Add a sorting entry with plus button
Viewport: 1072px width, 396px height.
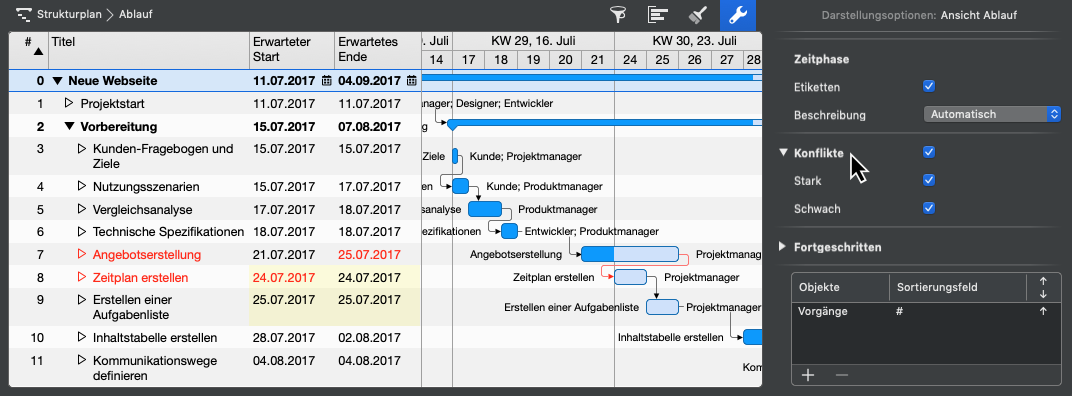pyautogui.click(x=808, y=375)
